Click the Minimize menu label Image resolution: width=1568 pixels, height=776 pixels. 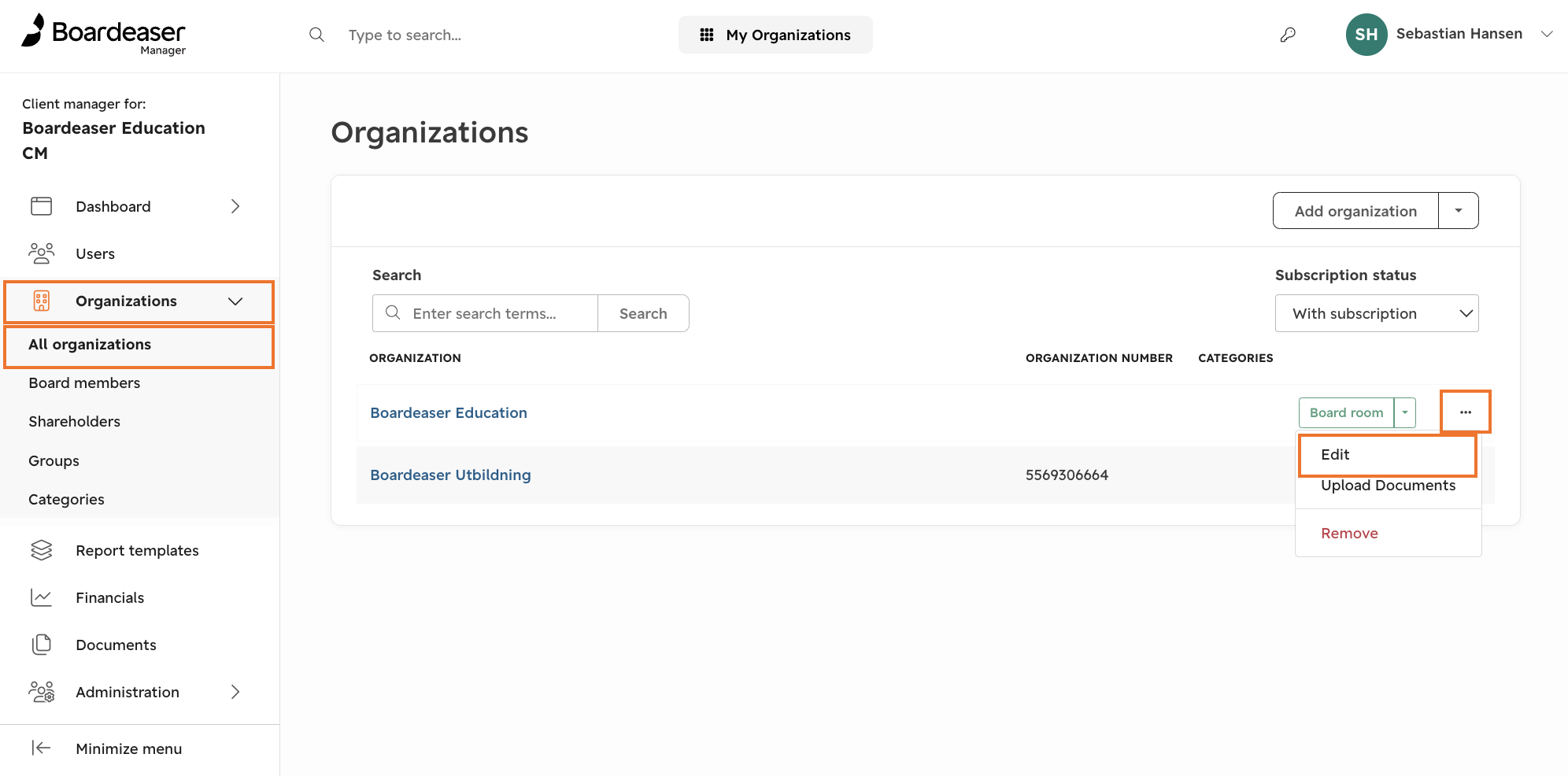coord(128,749)
